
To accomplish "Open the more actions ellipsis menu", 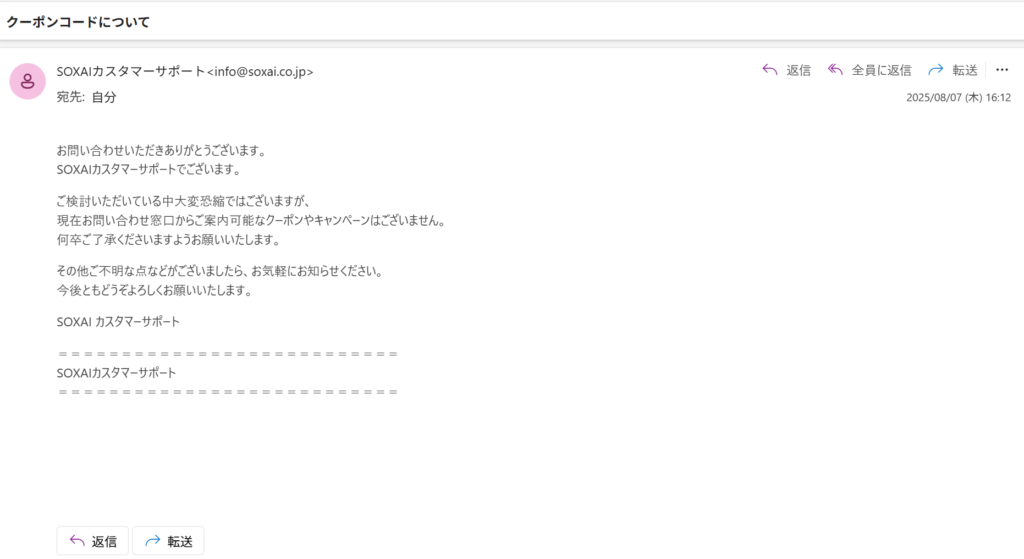I will (x=1002, y=70).
